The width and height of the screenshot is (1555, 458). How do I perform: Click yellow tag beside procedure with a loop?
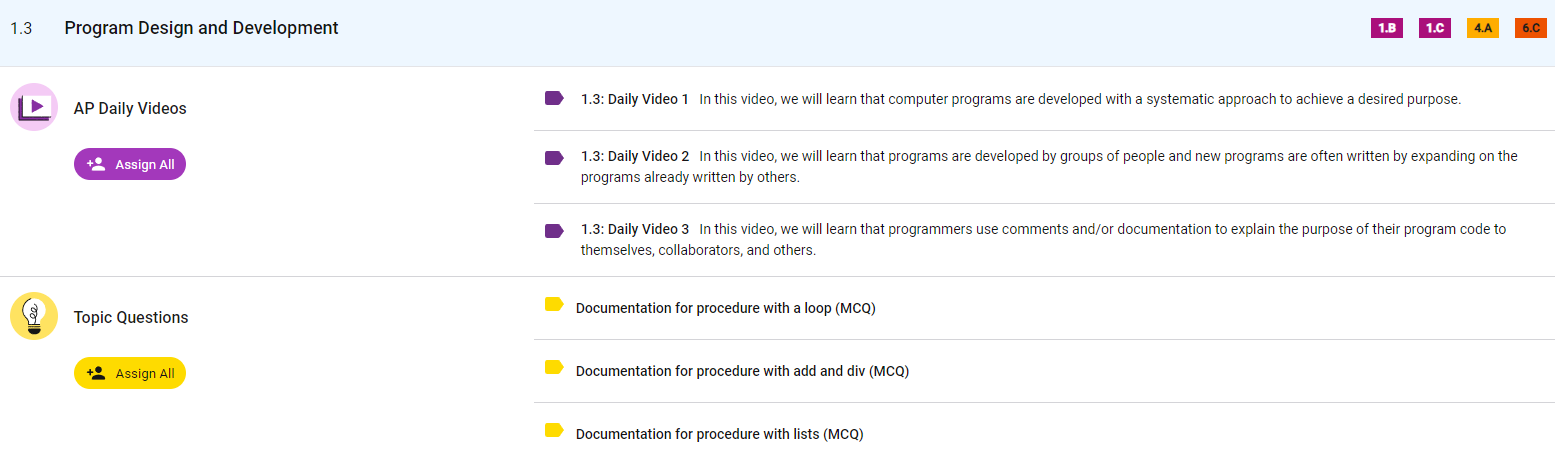(554, 304)
